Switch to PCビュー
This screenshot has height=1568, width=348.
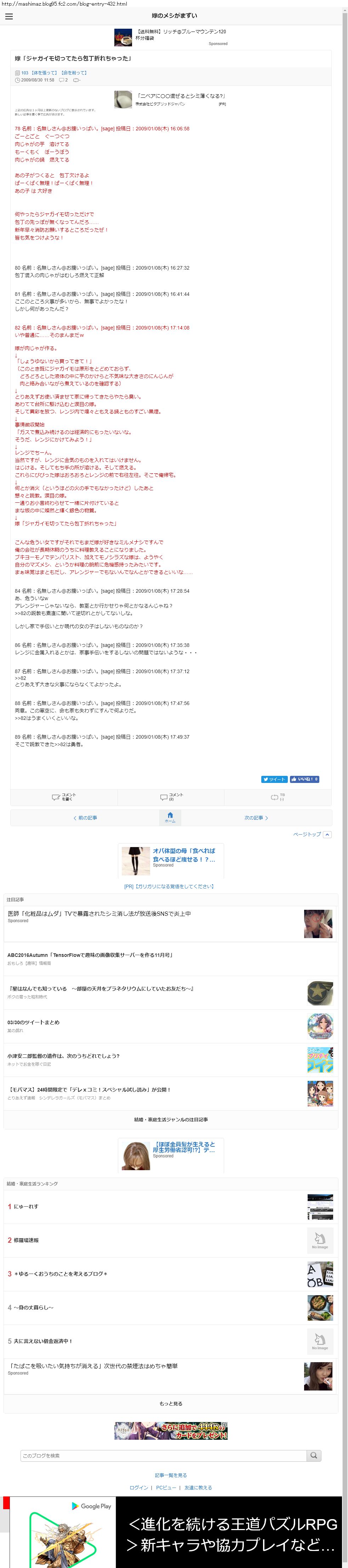tap(166, 1488)
